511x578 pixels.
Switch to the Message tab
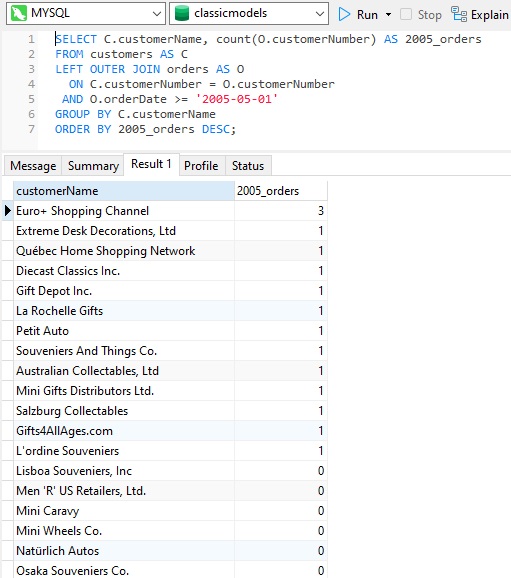click(33, 166)
